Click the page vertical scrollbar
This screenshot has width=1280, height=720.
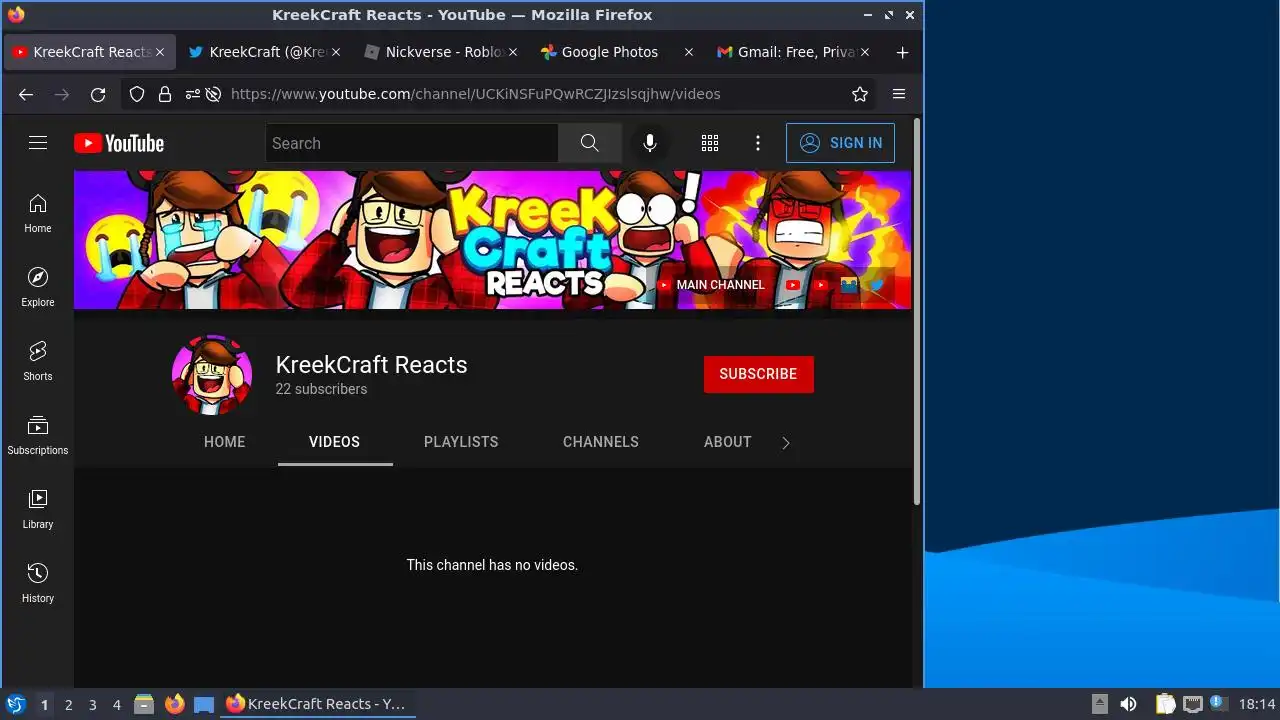917,312
